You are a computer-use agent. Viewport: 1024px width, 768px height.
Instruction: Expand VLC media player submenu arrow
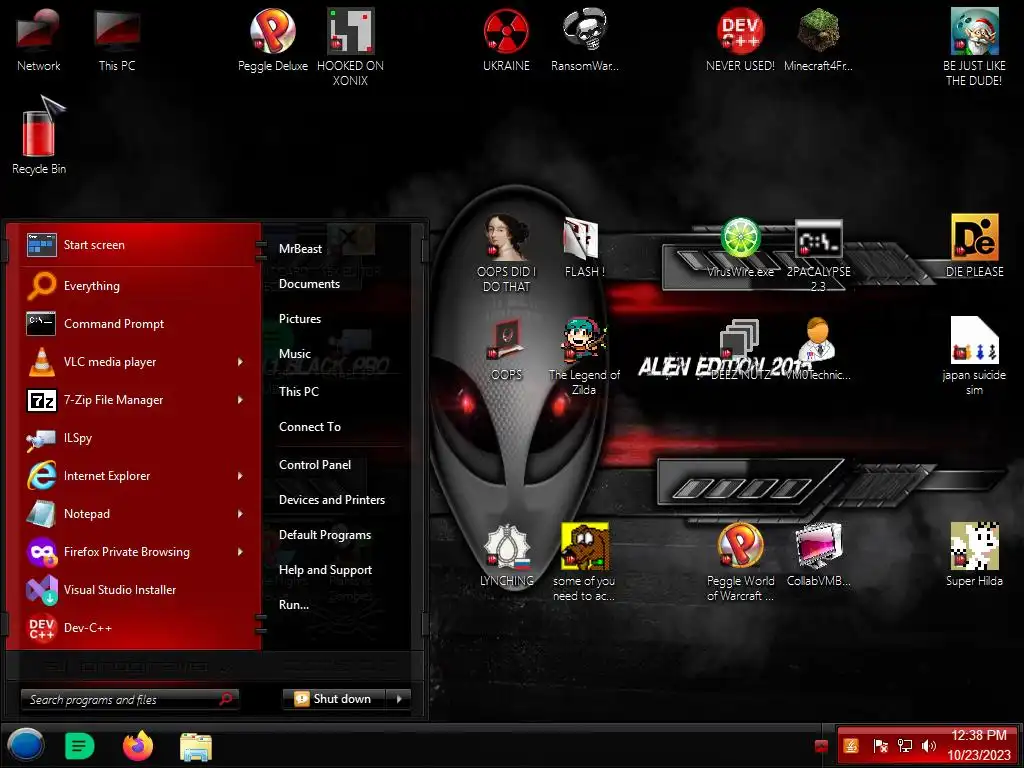(x=240, y=362)
